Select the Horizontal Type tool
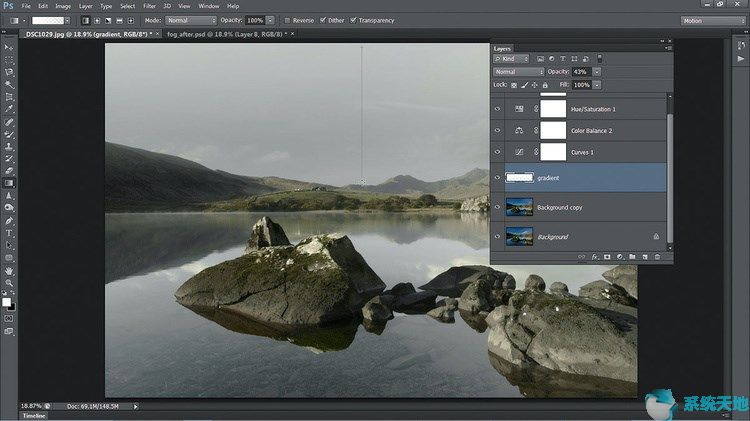The image size is (750, 421). point(9,233)
